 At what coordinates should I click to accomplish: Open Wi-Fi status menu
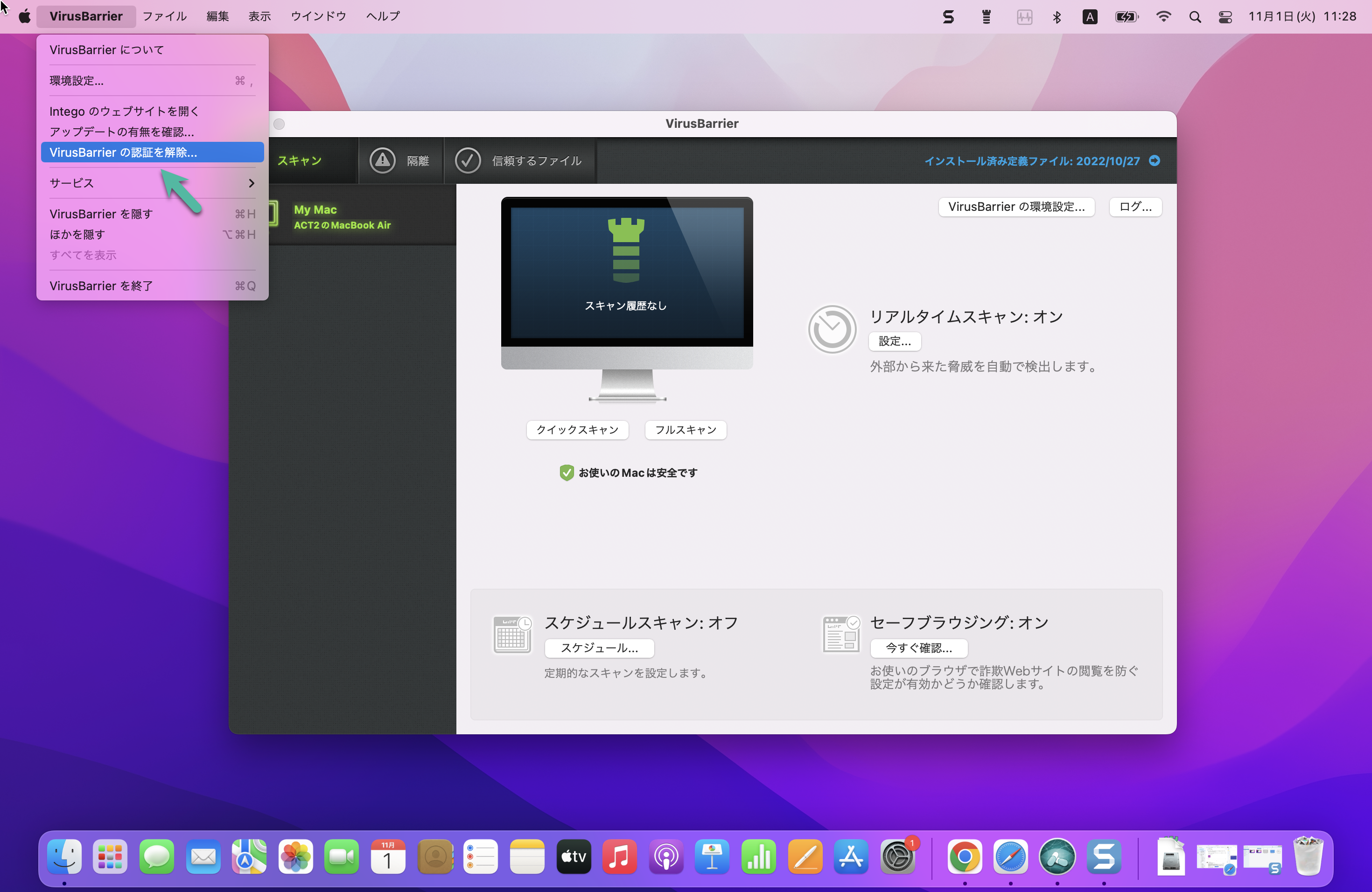pyautogui.click(x=1163, y=17)
